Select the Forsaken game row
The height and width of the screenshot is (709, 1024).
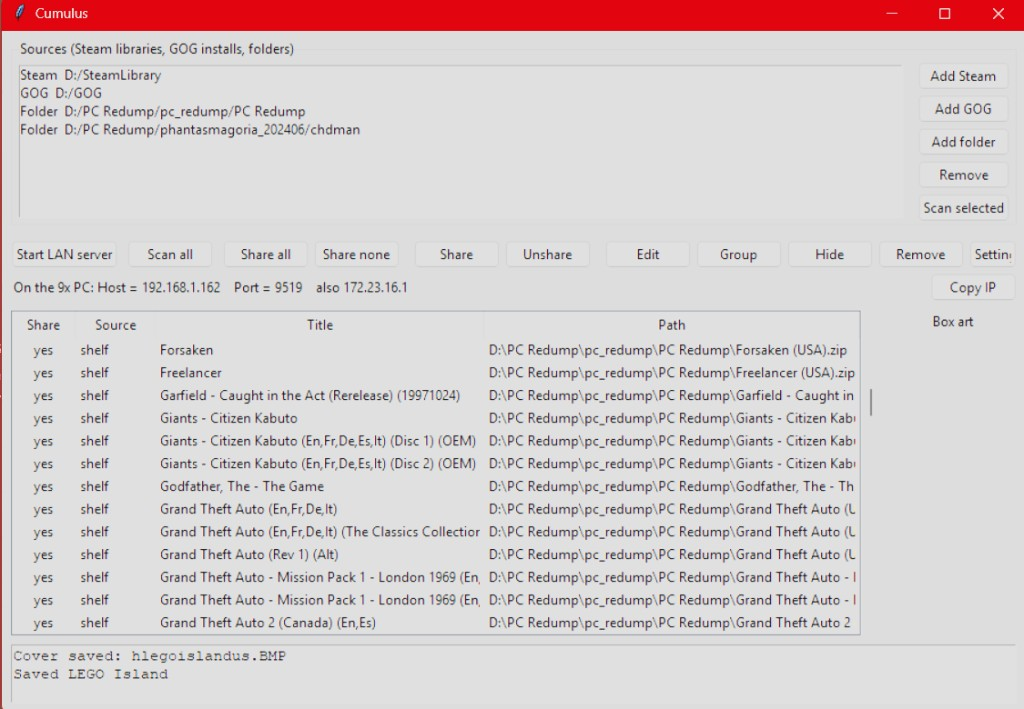(x=436, y=351)
